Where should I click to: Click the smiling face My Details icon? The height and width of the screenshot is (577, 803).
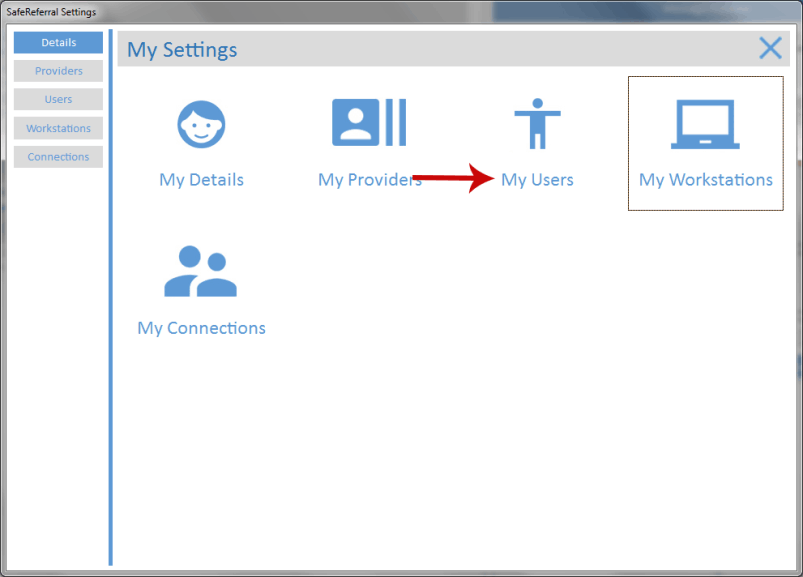click(201, 125)
